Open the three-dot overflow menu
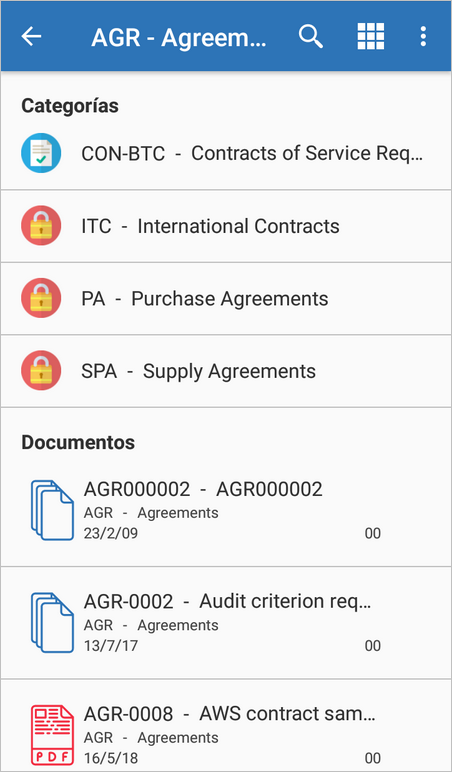452x772 pixels. pyautogui.click(x=423, y=36)
